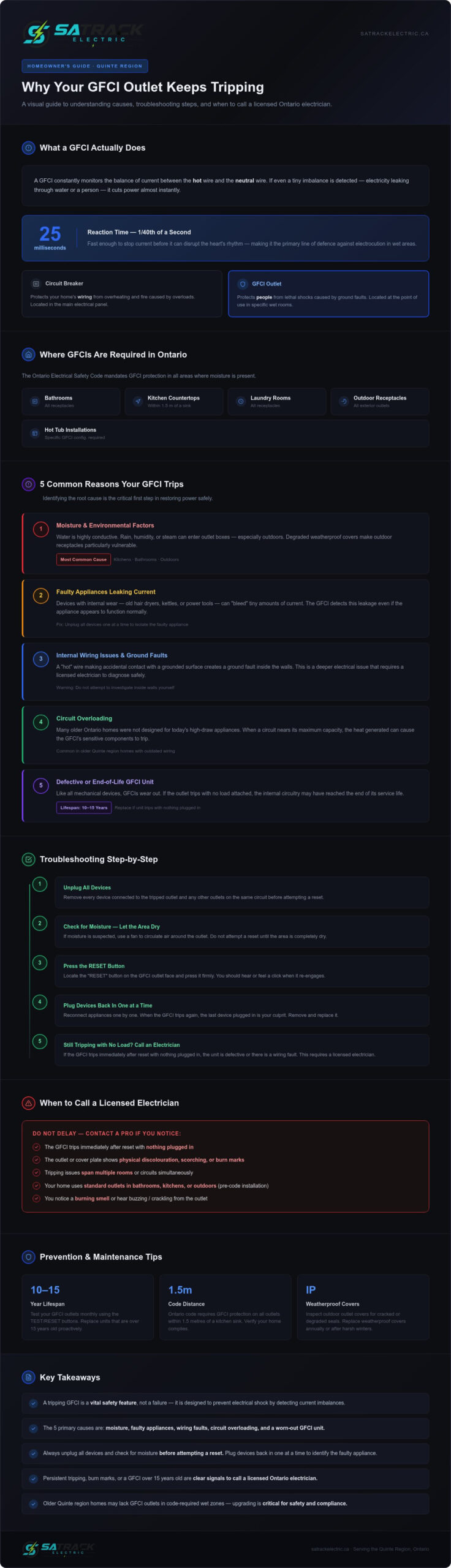Select the Kitchen Countertops icon
451x1568 pixels.
click(x=138, y=402)
